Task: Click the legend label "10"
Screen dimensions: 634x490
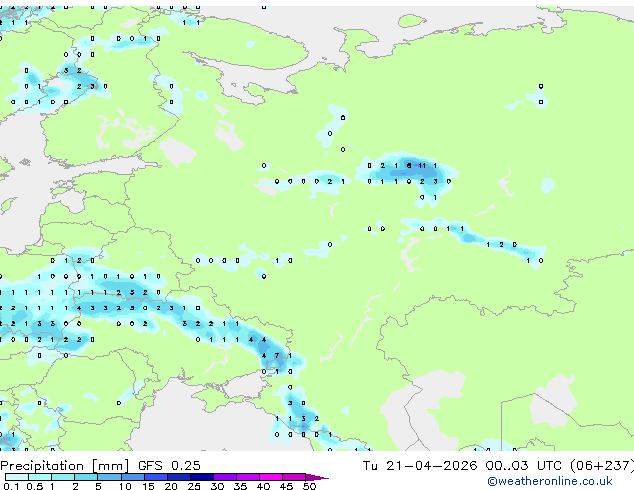Action: pyautogui.click(x=125, y=486)
